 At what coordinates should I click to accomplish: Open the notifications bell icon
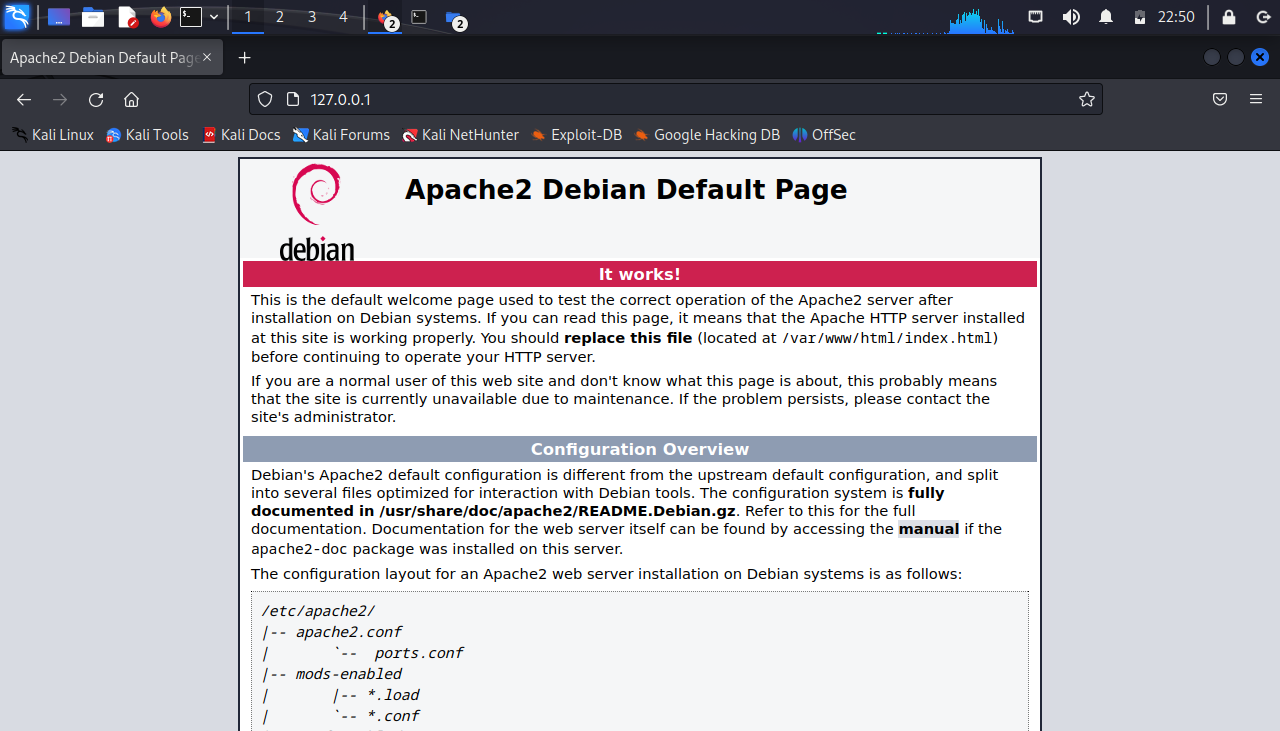point(1106,17)
